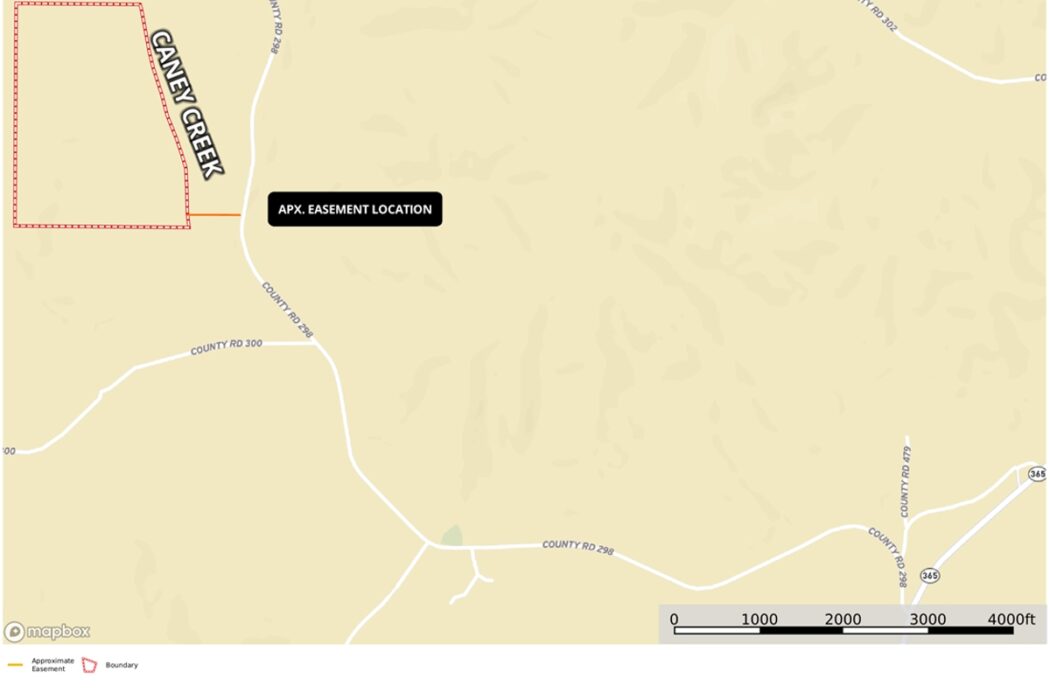
Task: Click the County Rd 300 label
Action: [226, 346]
